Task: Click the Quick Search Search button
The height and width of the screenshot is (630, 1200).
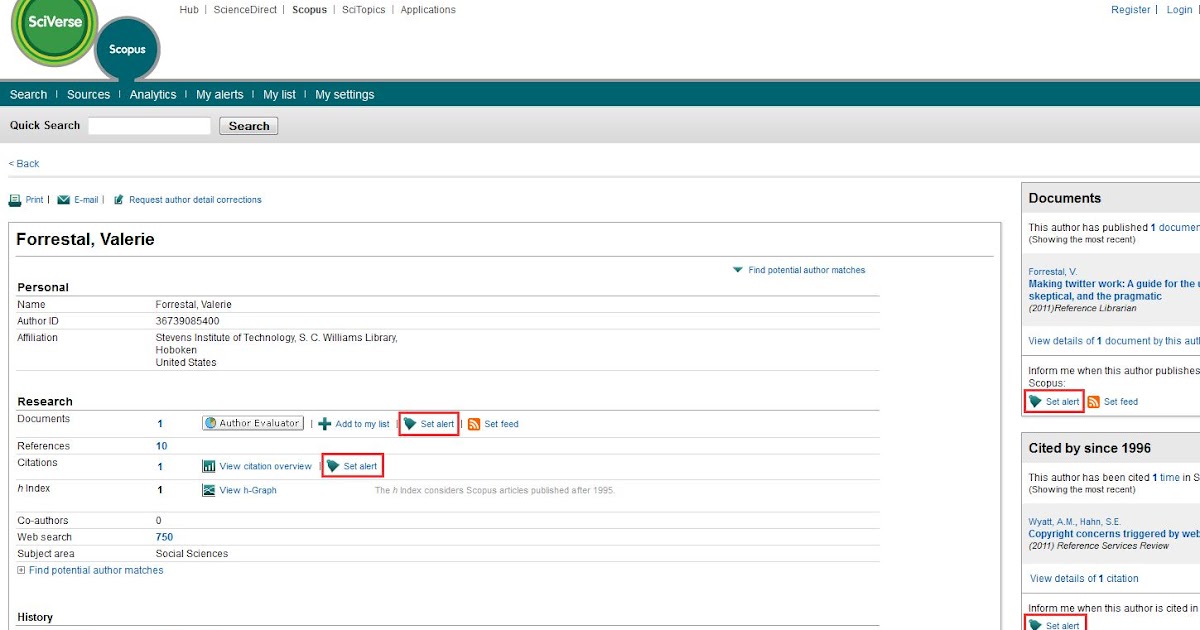Action: (x=249, y=126)
